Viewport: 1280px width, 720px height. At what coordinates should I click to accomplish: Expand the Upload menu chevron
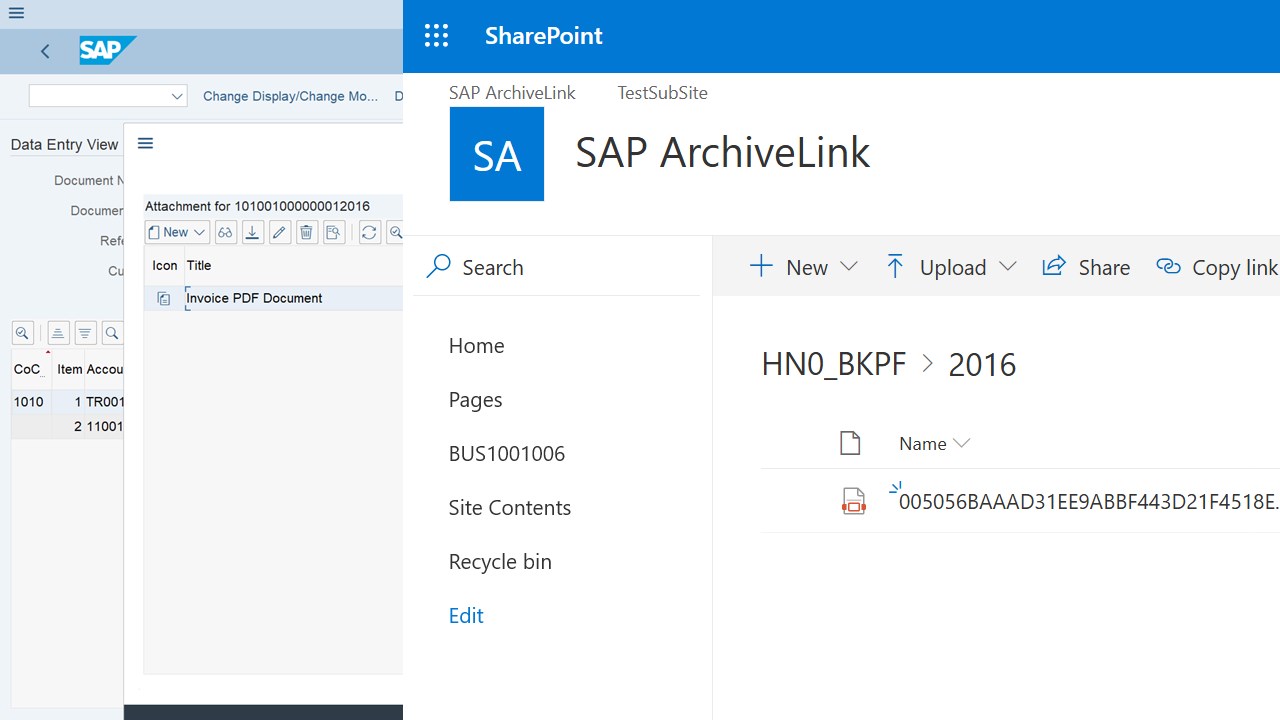tap(1008, 267)
